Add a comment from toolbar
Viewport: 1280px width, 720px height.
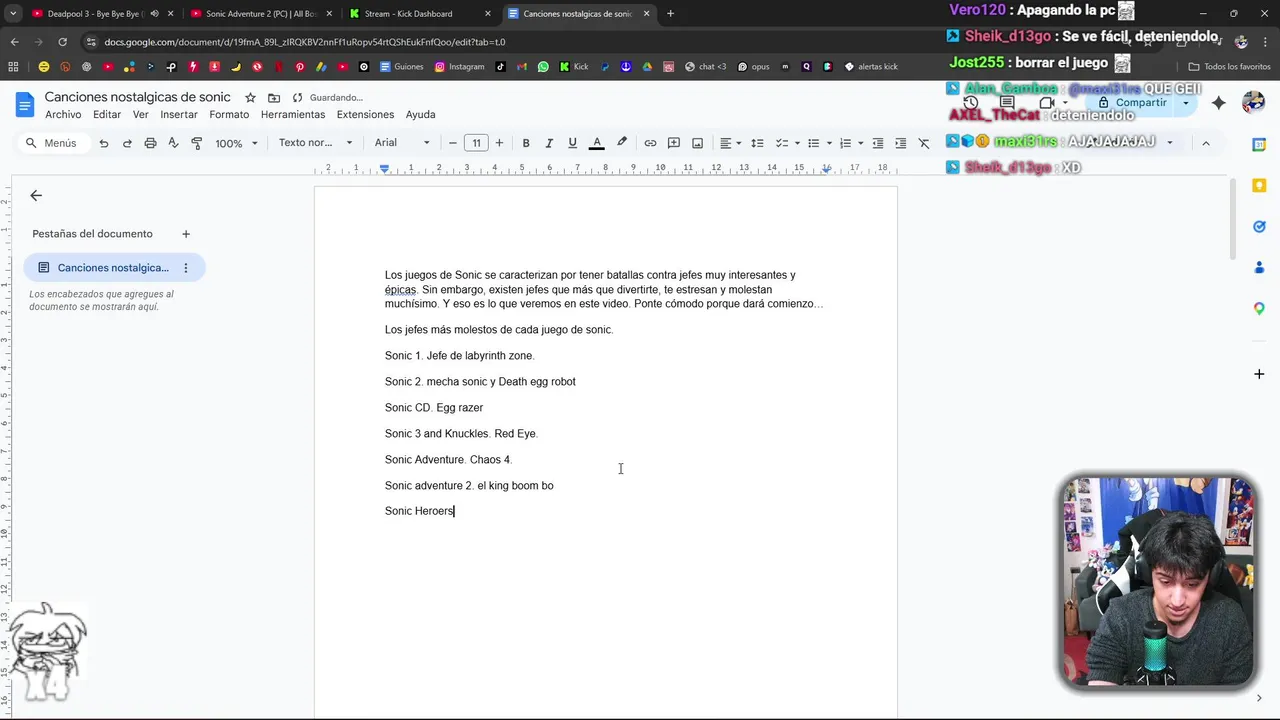click(x=674, y=143)
